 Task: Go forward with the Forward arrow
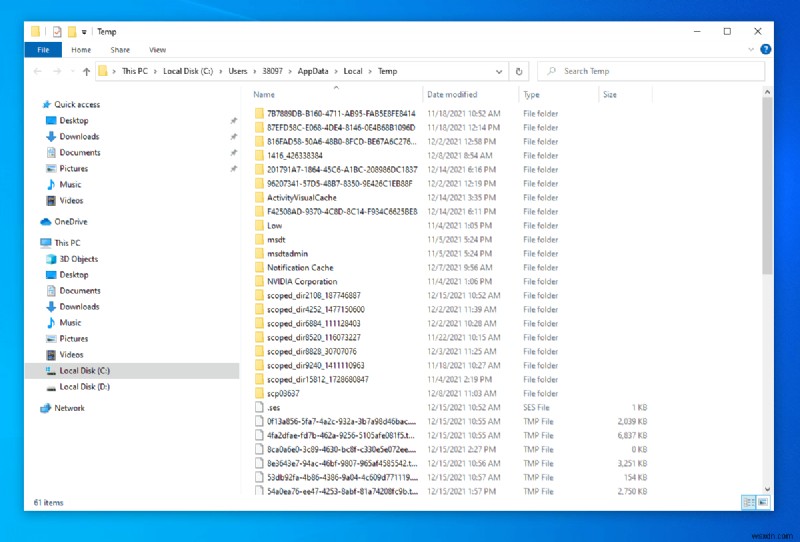[x=57, y=71]
